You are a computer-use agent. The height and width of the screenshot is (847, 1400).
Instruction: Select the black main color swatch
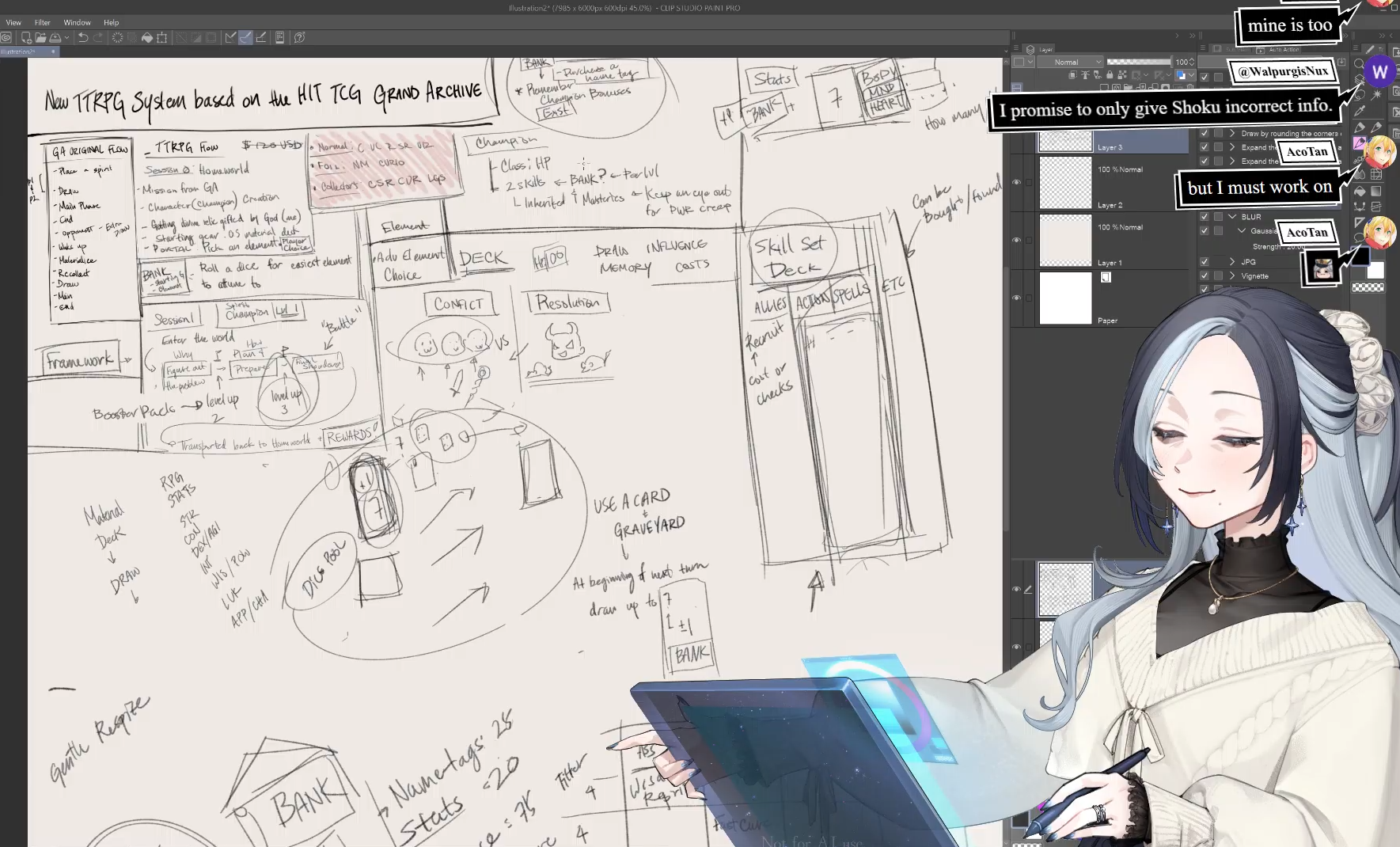[1360, 256]
